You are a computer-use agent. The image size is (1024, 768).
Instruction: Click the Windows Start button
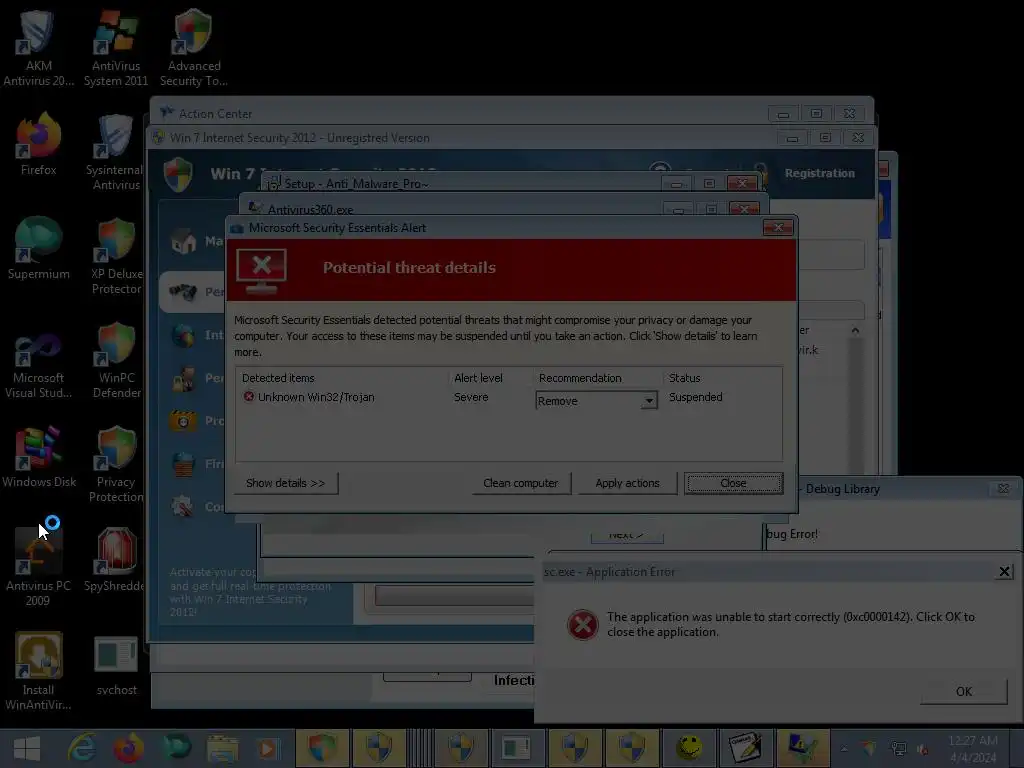coord(27,748)
